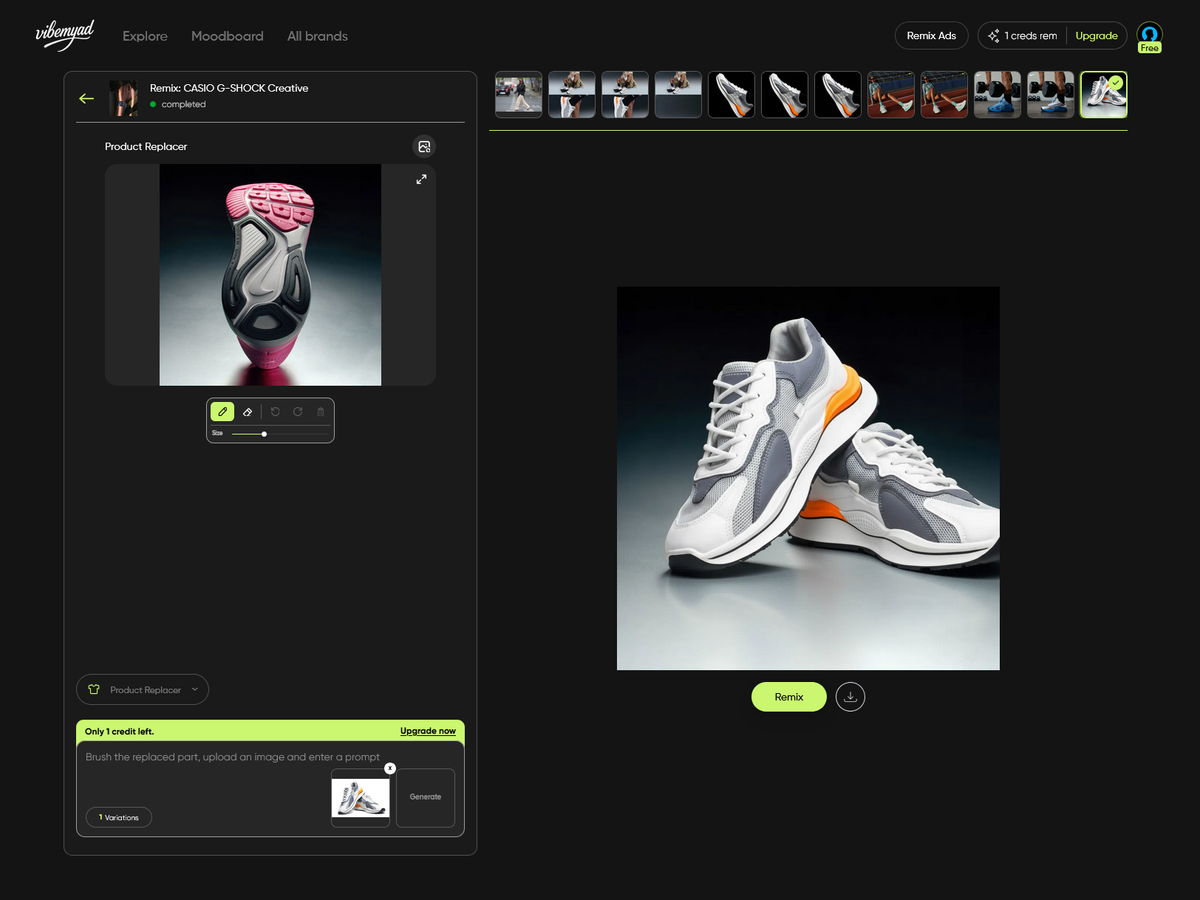Undo the last brush stroke

coord(275,410)
